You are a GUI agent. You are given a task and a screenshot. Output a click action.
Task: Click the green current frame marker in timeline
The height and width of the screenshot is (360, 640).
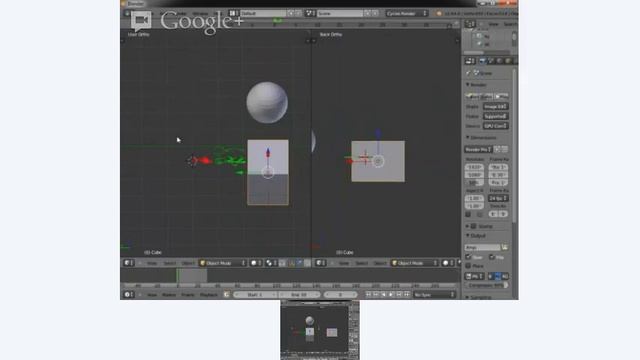click(x=178, y=276)
